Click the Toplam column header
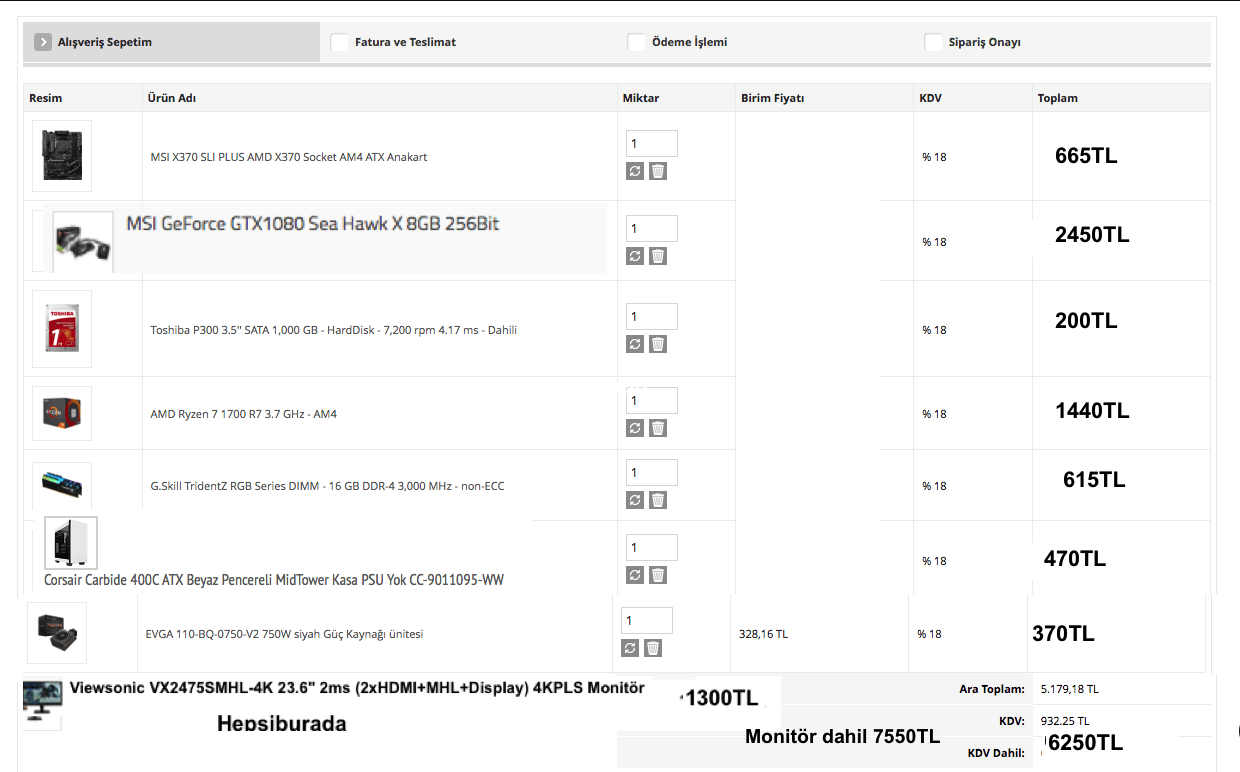The height and width of the screenshot is (772, 1240). tap(1058, 98)
